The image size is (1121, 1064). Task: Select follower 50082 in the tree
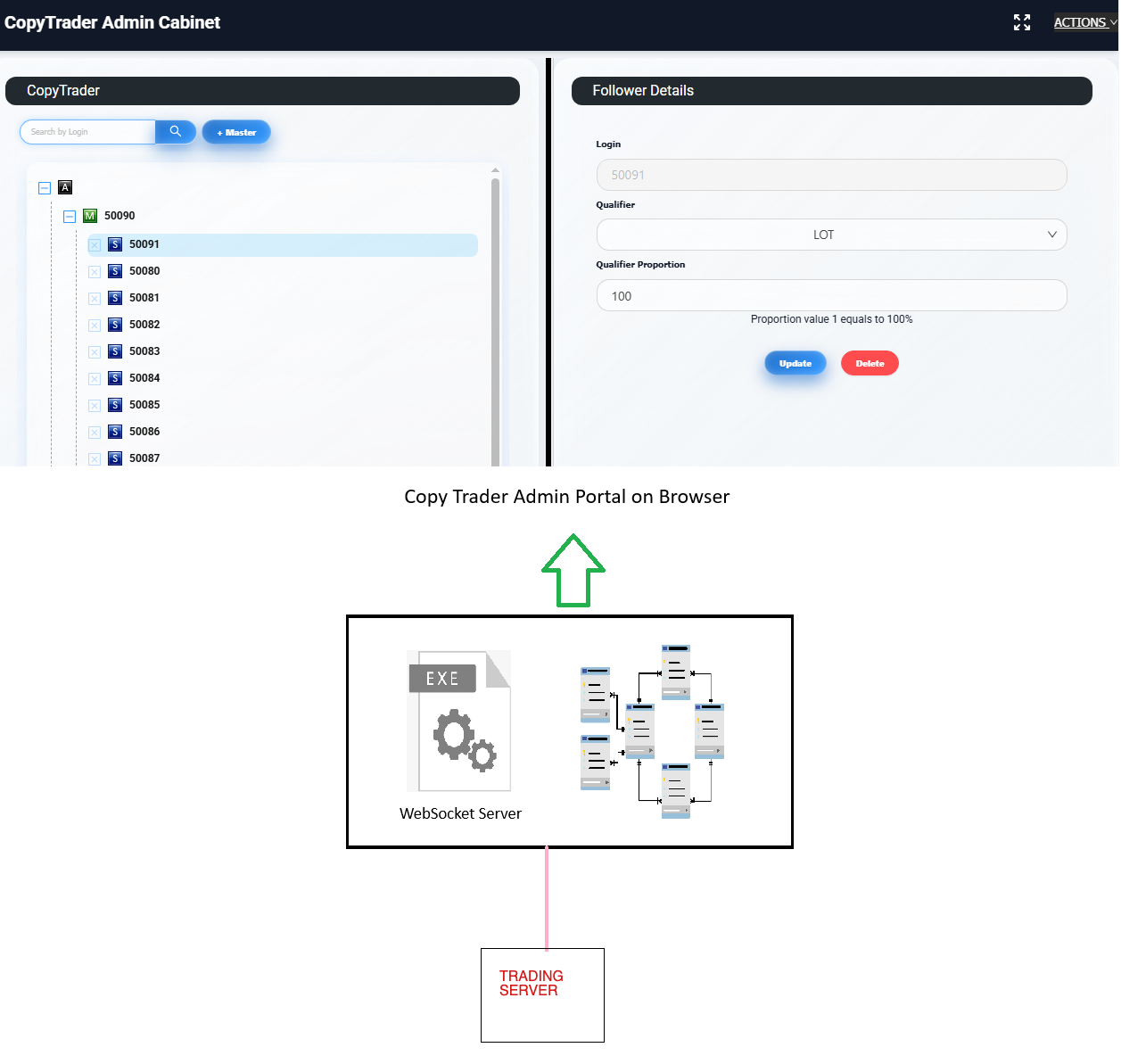(144, 325)
